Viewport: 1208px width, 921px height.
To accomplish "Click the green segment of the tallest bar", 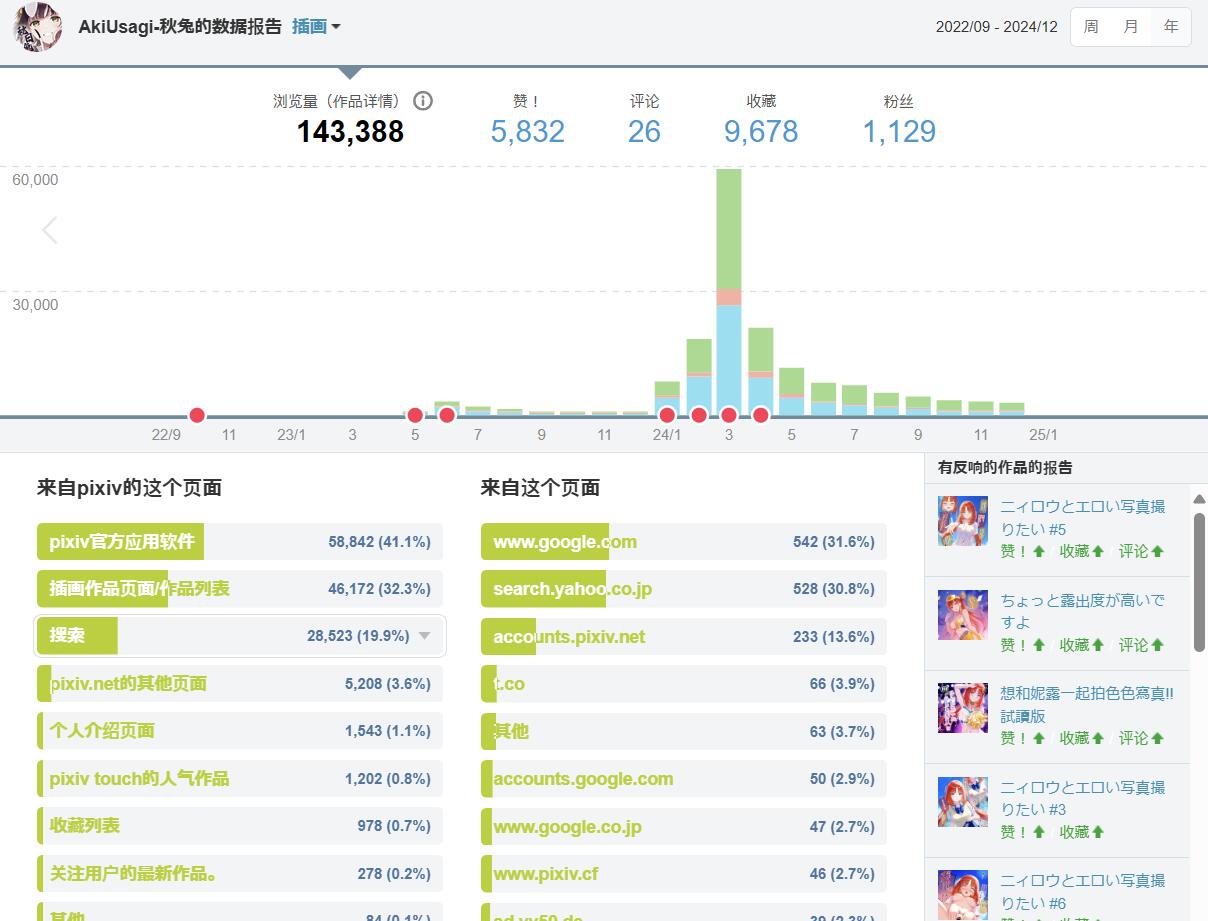I will coord(729,229).
